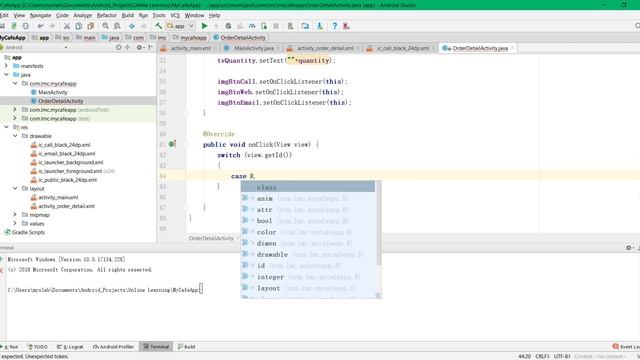Viewport: 640px width, 360px height.
Task: Start debugging with the bug icon
Action: (228, 26)
